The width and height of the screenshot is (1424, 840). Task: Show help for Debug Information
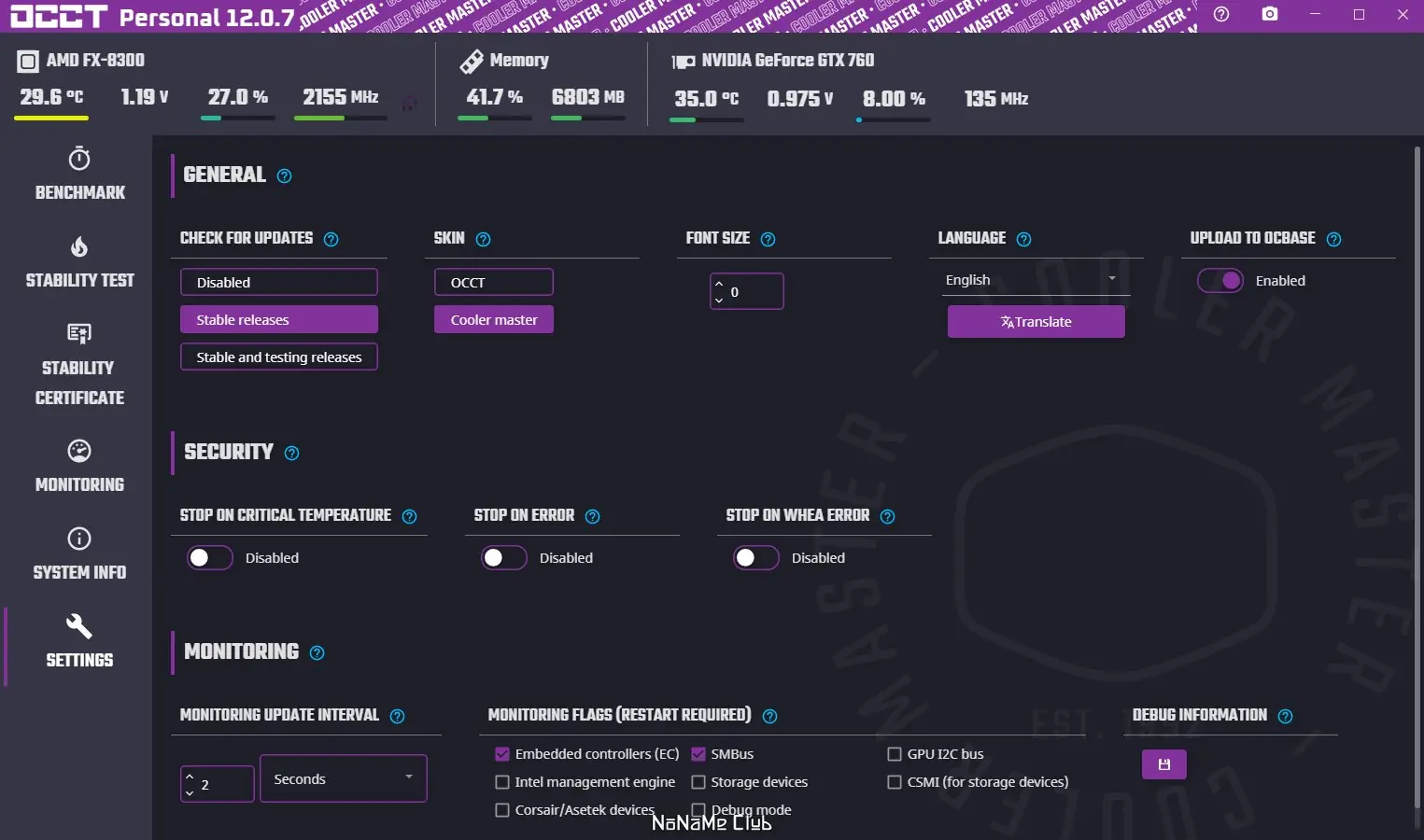1285,717
